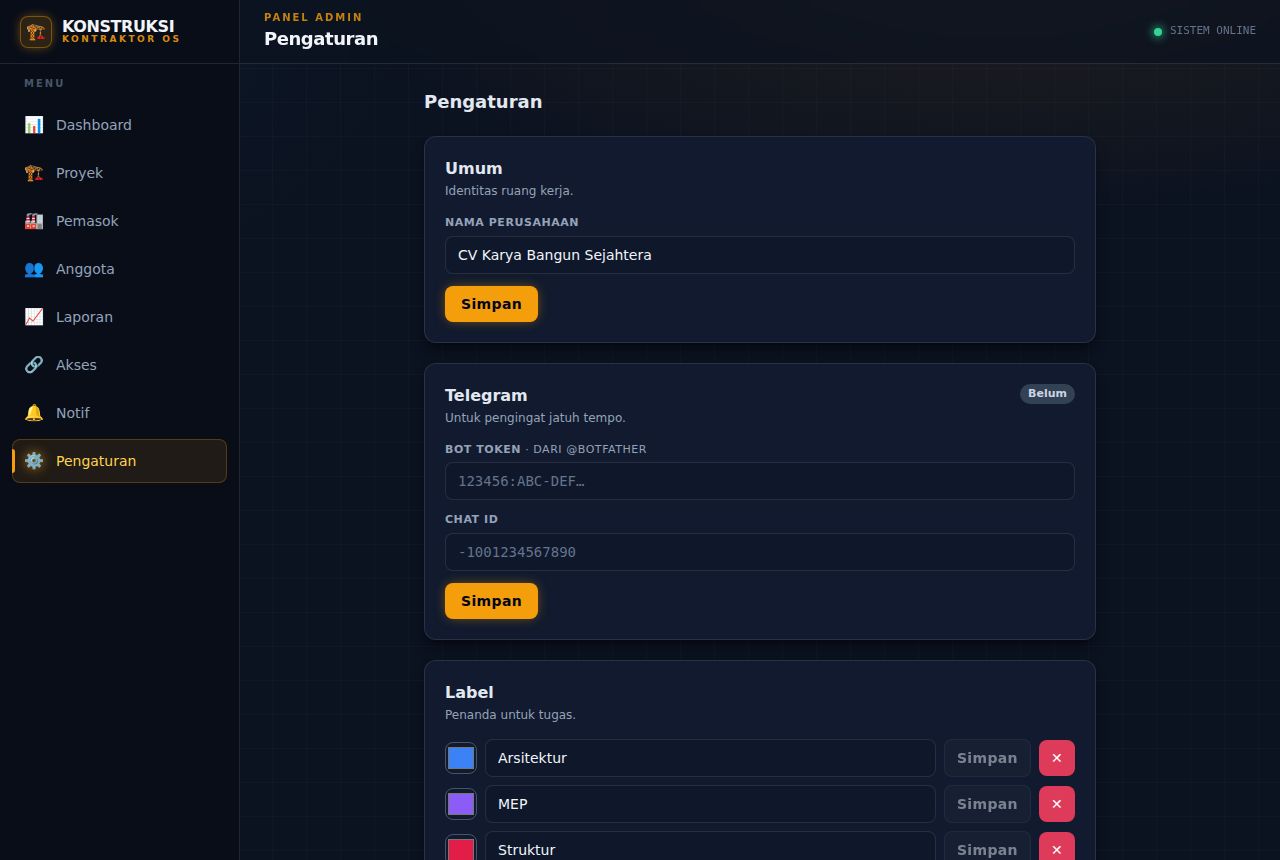Viewport: 1280px width, 860px height.
Task: Click the Laporan trend chart icon
Action: [34, 317]
